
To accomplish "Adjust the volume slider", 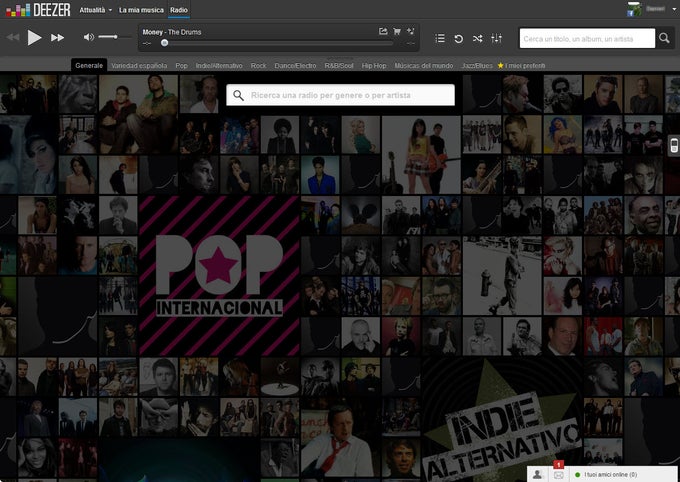I will [114, 37].
